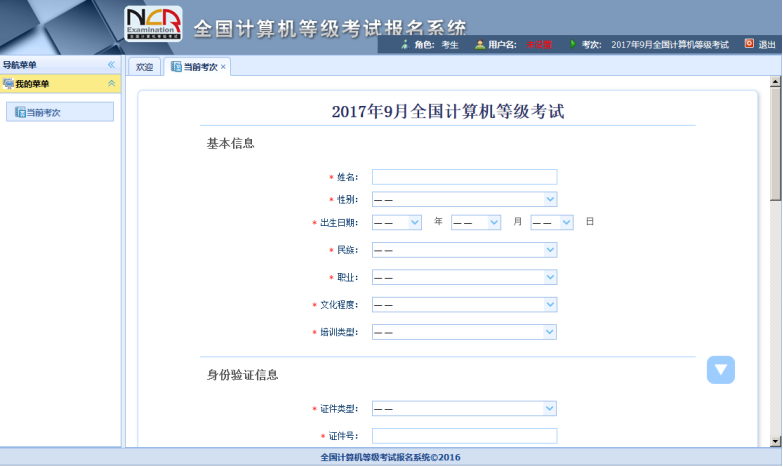
Task: Click the 证件号 input field
Action: click(x=464, y=436)
